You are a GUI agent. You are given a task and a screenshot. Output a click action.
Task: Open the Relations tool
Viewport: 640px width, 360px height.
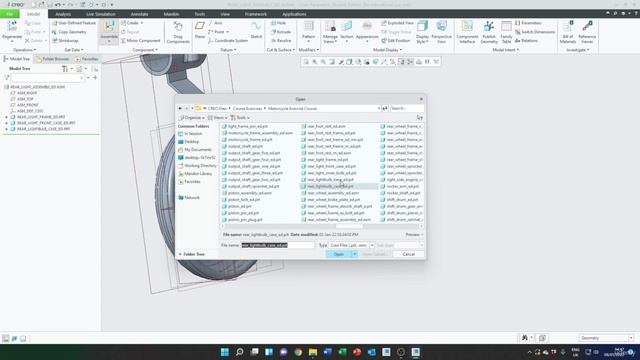coord(526,41)
